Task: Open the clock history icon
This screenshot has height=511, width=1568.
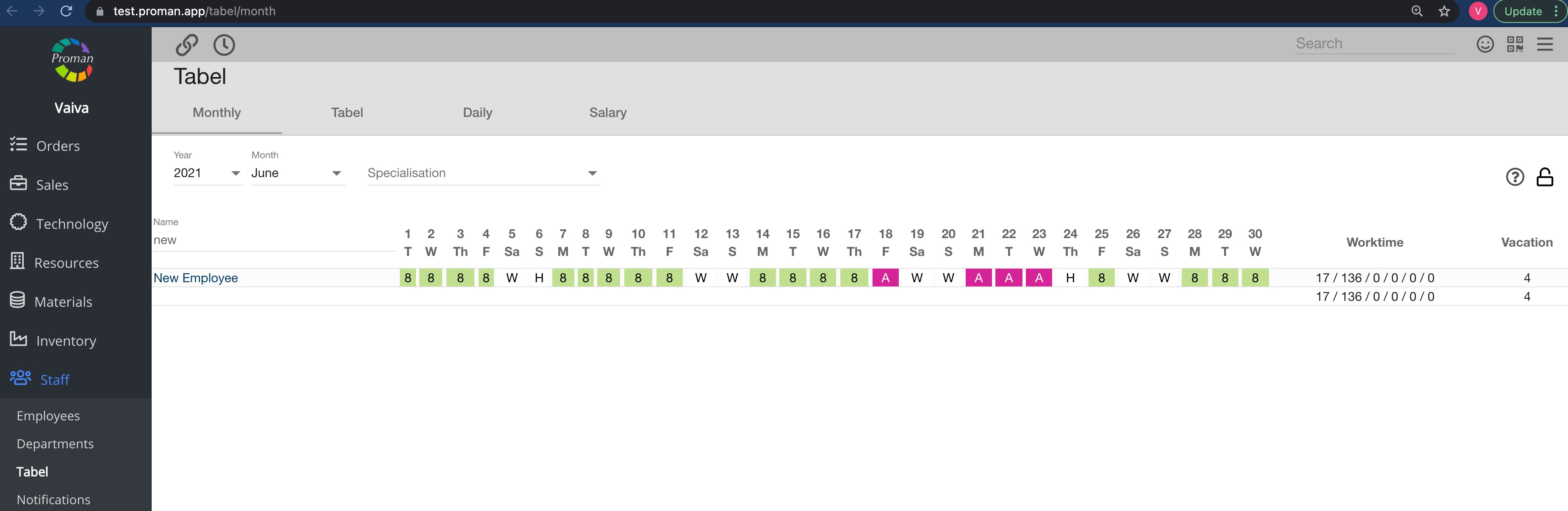Action: [x=224, y=44]
